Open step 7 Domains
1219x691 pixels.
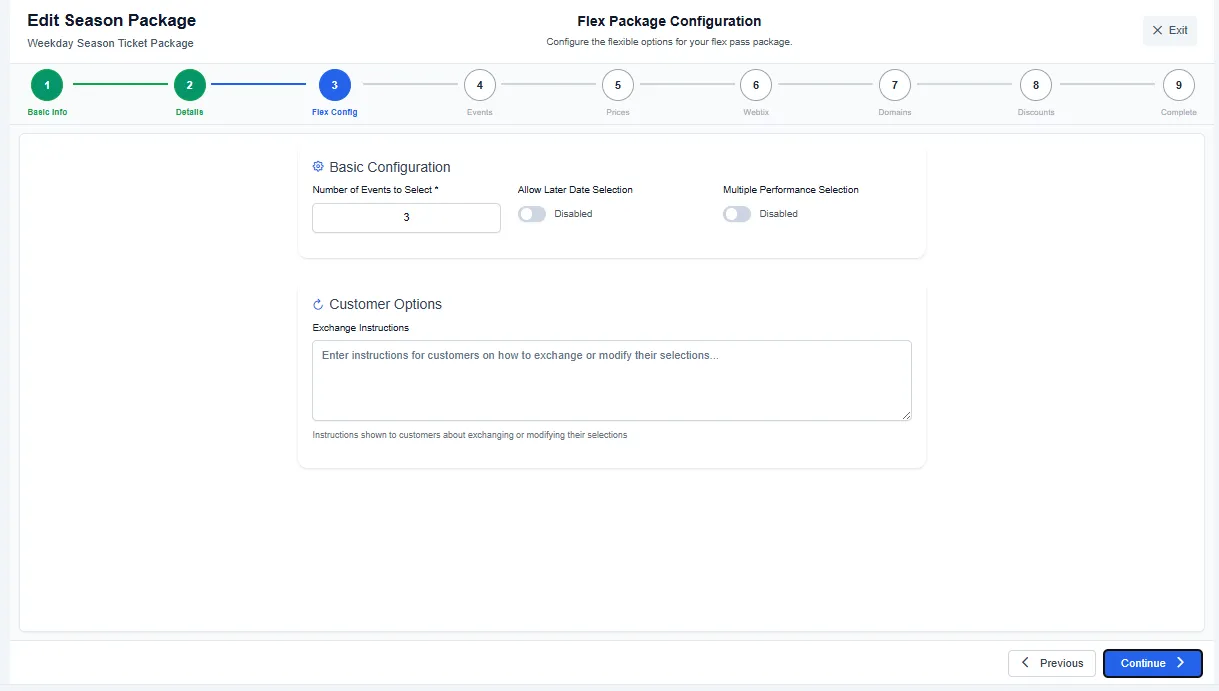(x=895, y=85)
